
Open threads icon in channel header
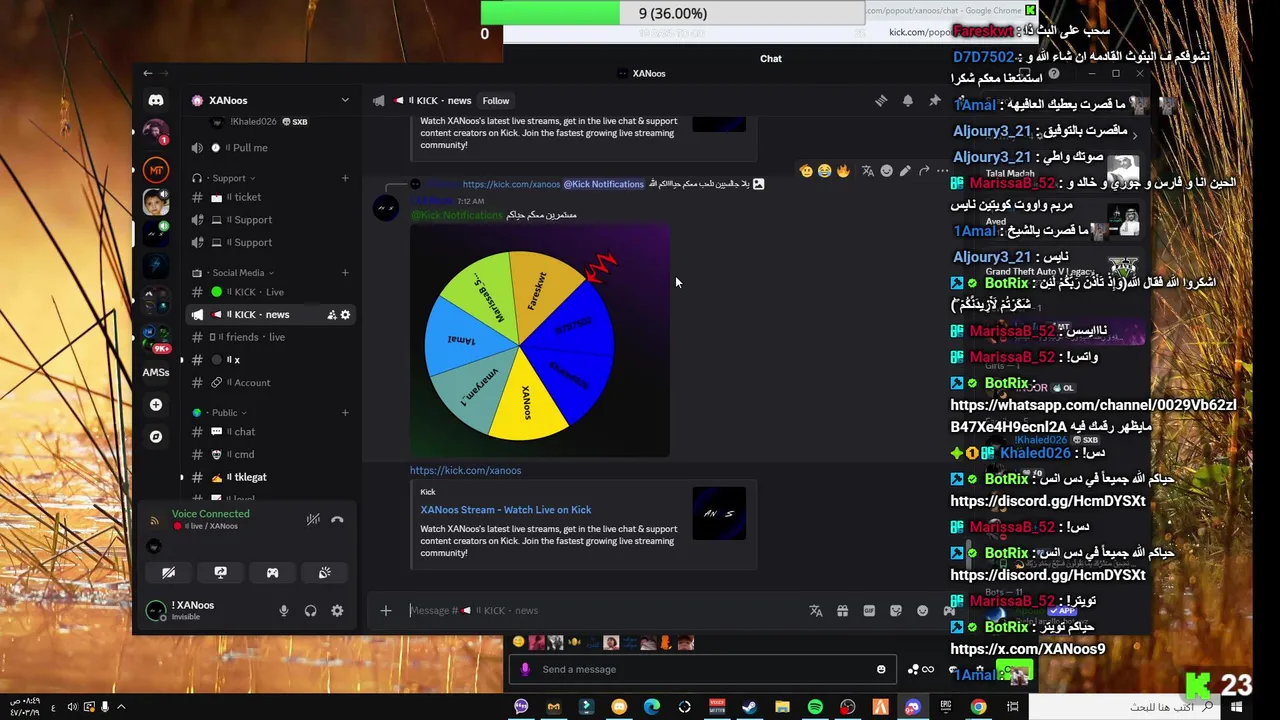pyautogui.click(x=881, y=101)
